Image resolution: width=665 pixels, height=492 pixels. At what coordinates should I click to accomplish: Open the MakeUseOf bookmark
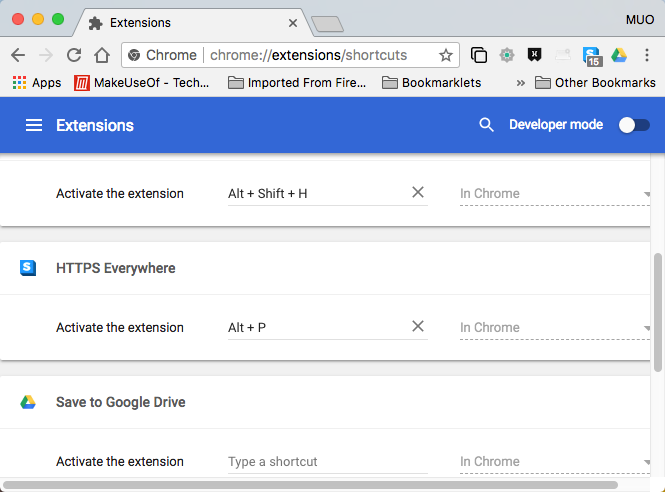pos(142,83)
